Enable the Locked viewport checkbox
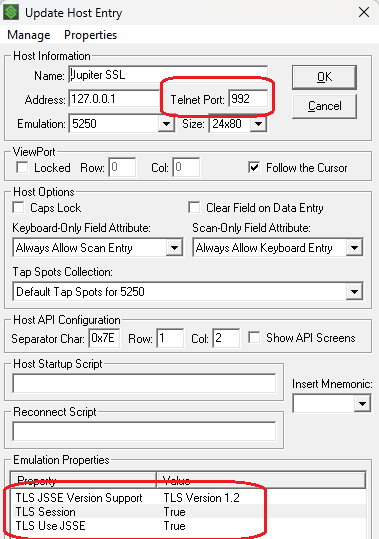The width and height of the screenshot is (379, 539). (22, 168)
